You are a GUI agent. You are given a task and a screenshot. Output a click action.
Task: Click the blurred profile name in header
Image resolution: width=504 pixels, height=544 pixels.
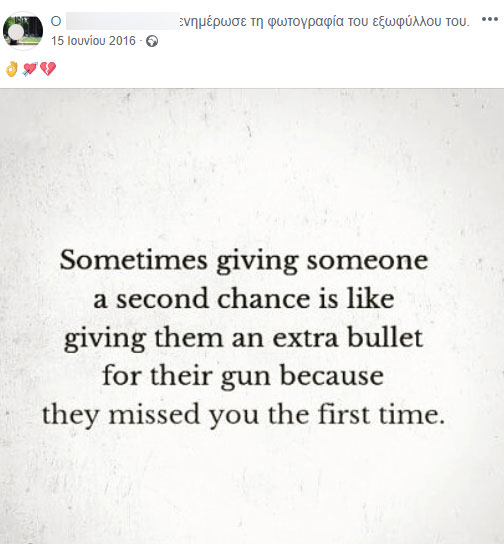[122, 21]
